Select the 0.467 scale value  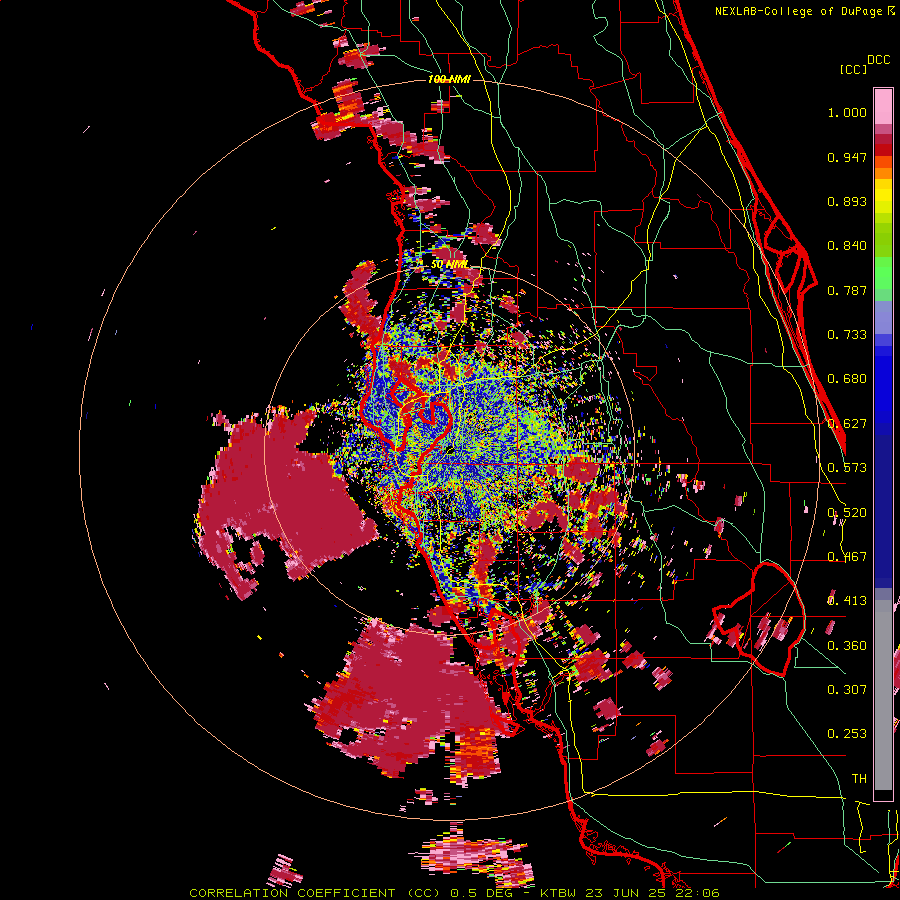click(x=847, y=557)
